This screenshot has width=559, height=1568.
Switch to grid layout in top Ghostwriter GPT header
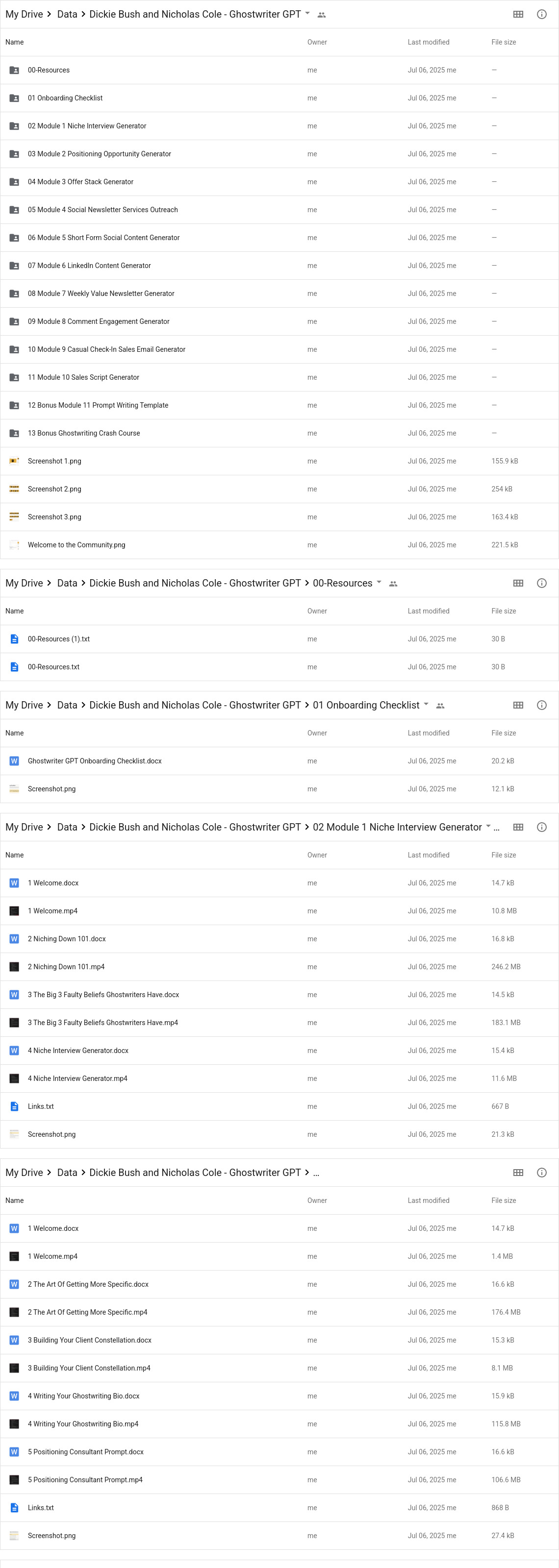pos(518,14)
